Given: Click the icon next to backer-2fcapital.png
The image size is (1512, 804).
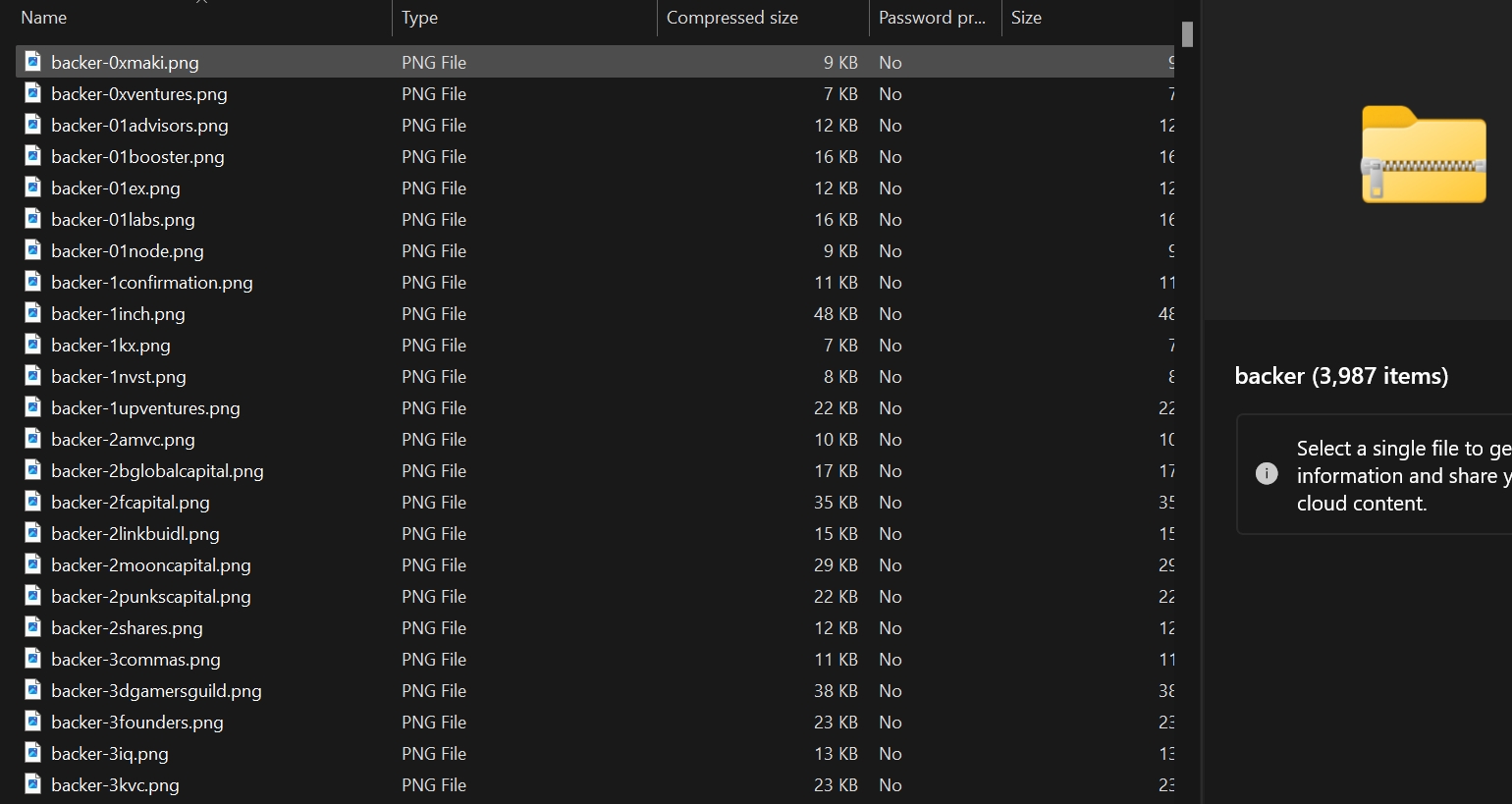Looking at the screenshot, I should [x=32, y=502].
